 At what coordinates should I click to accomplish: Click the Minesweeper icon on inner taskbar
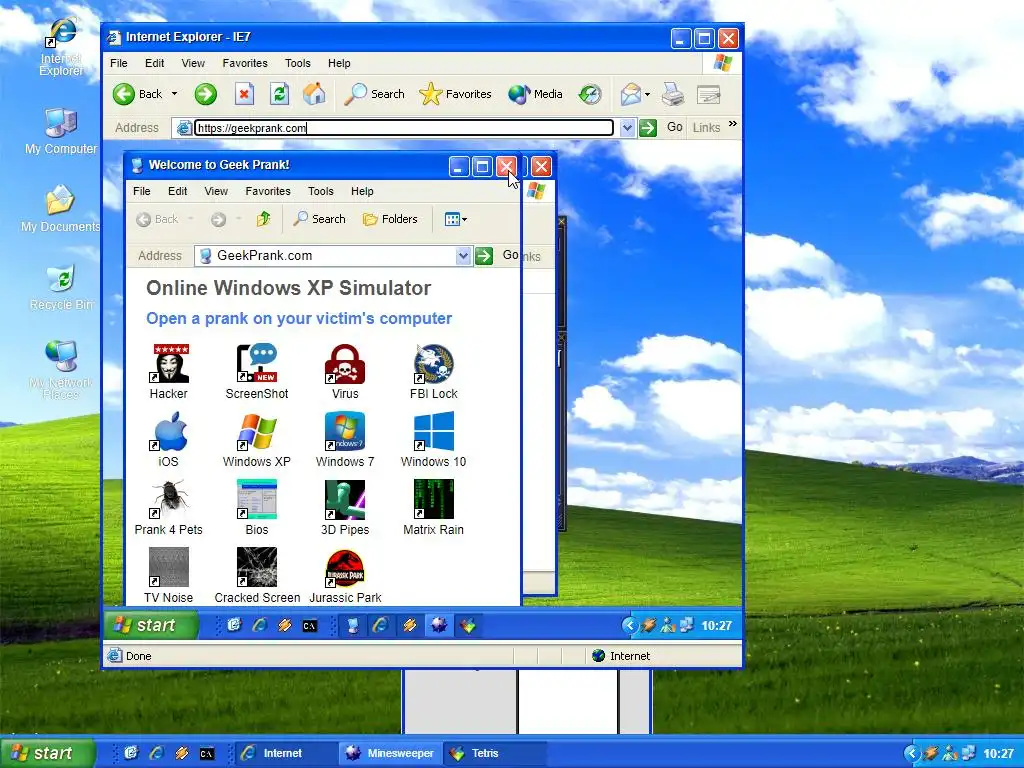pyautogui.click(x=438, y=626)
